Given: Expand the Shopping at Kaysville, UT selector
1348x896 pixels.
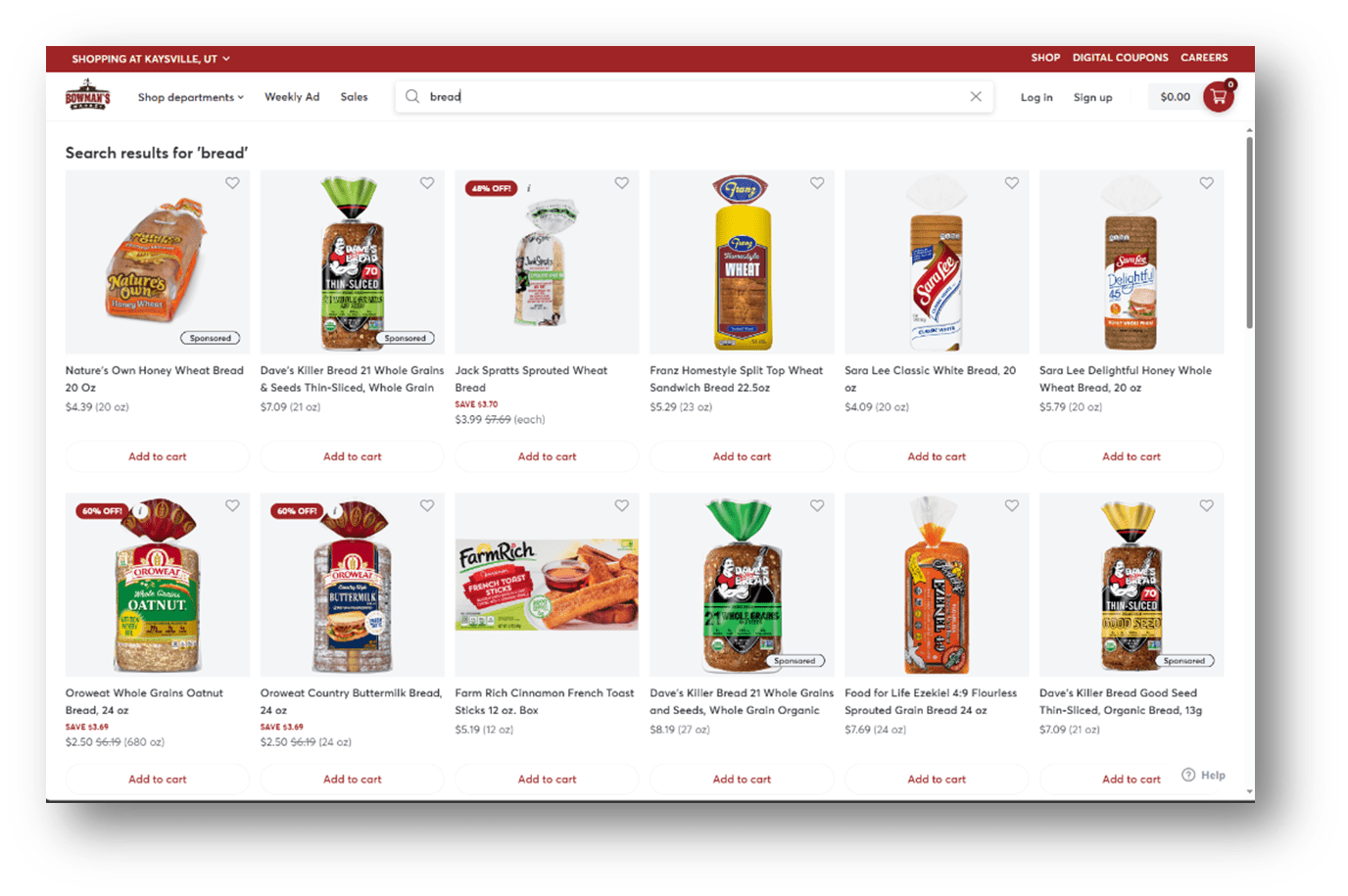Looking at the screenshot, I should coord(151,59).
